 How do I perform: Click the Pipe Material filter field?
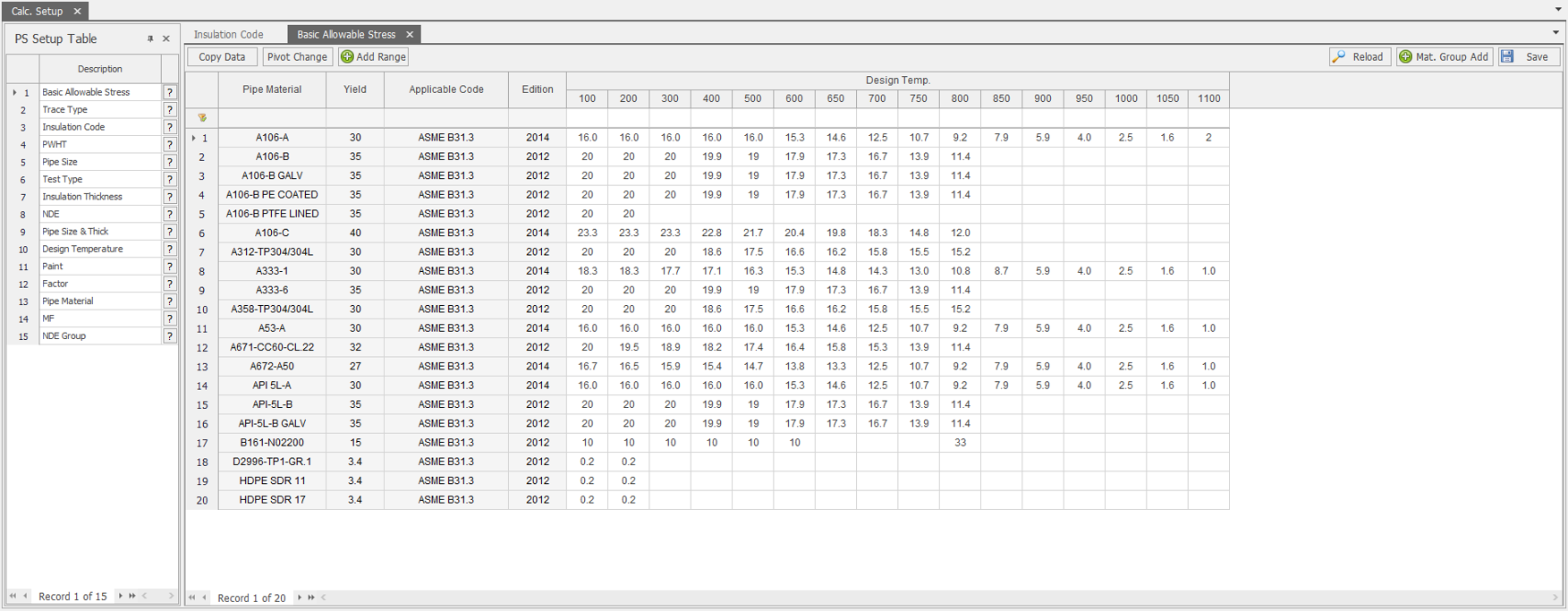[272, 118]
